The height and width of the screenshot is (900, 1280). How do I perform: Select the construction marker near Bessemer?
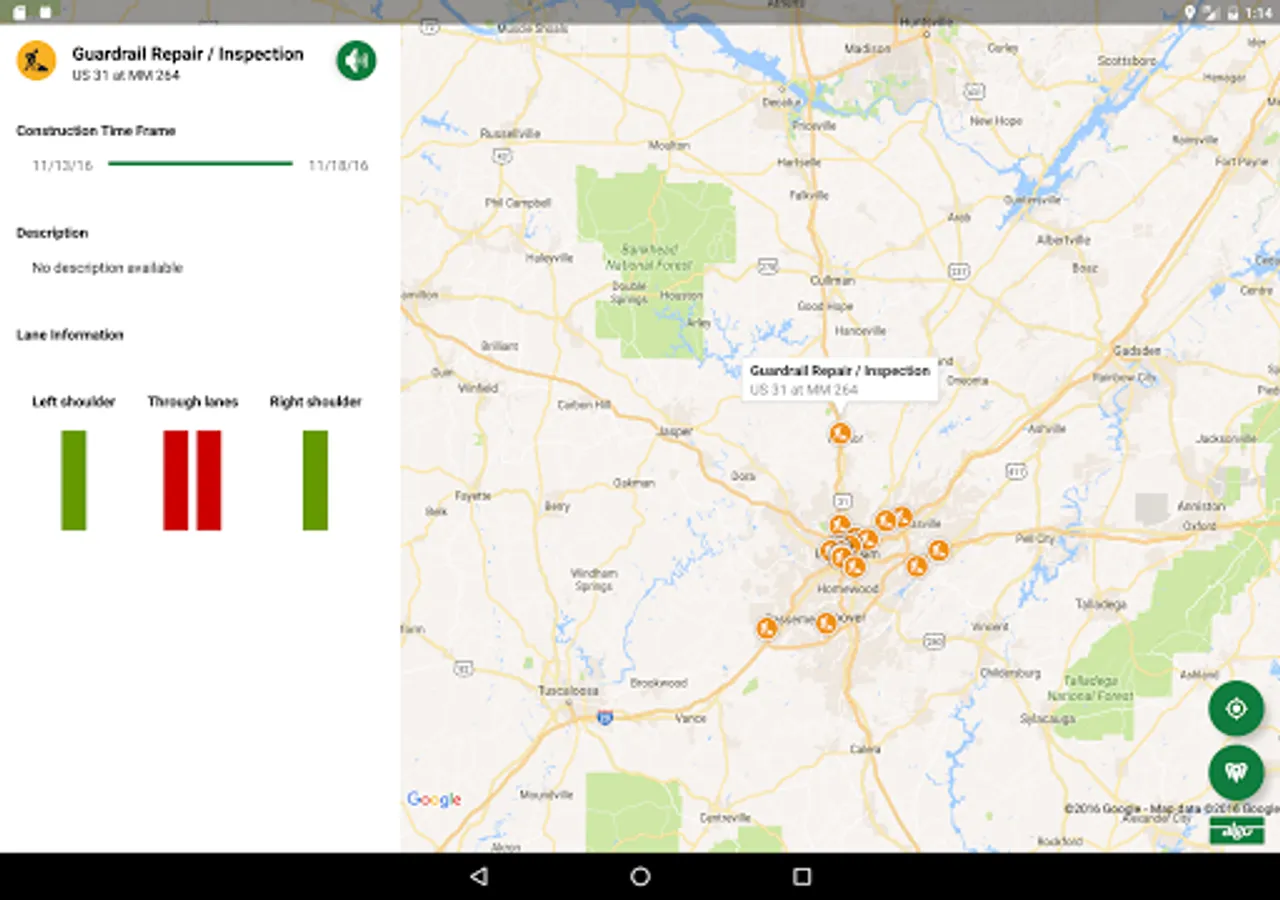coord(767,628)
